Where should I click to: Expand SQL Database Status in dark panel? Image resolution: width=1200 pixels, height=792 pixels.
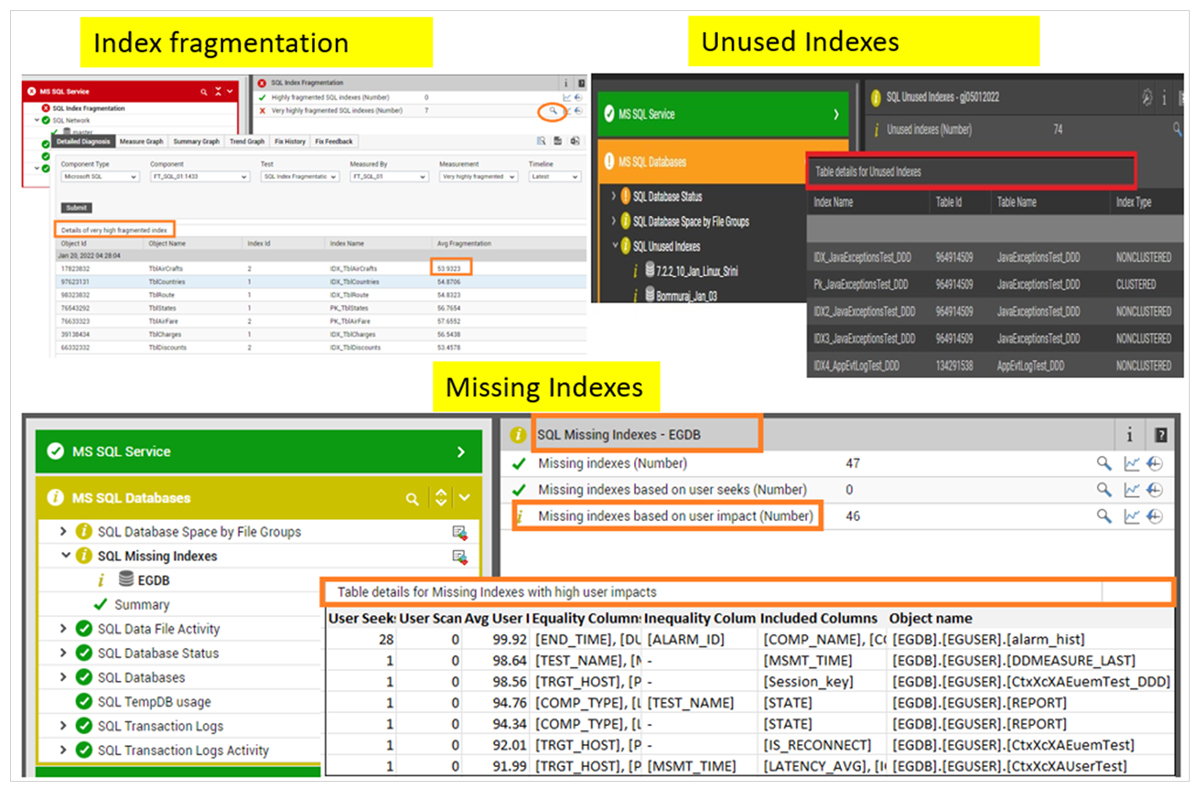pos(614,196)
